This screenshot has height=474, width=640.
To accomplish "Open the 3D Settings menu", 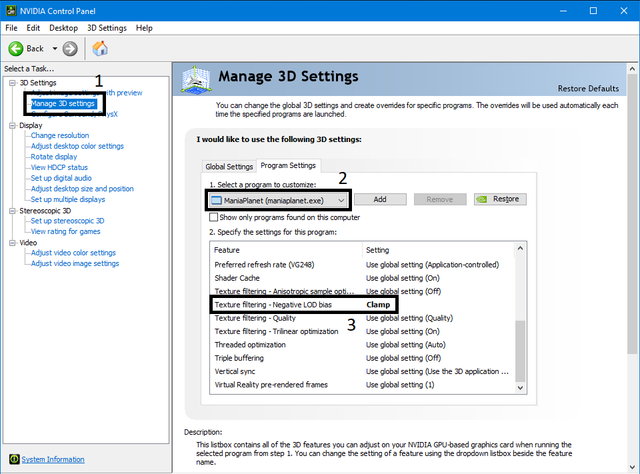I will click(x=107, y=28).
